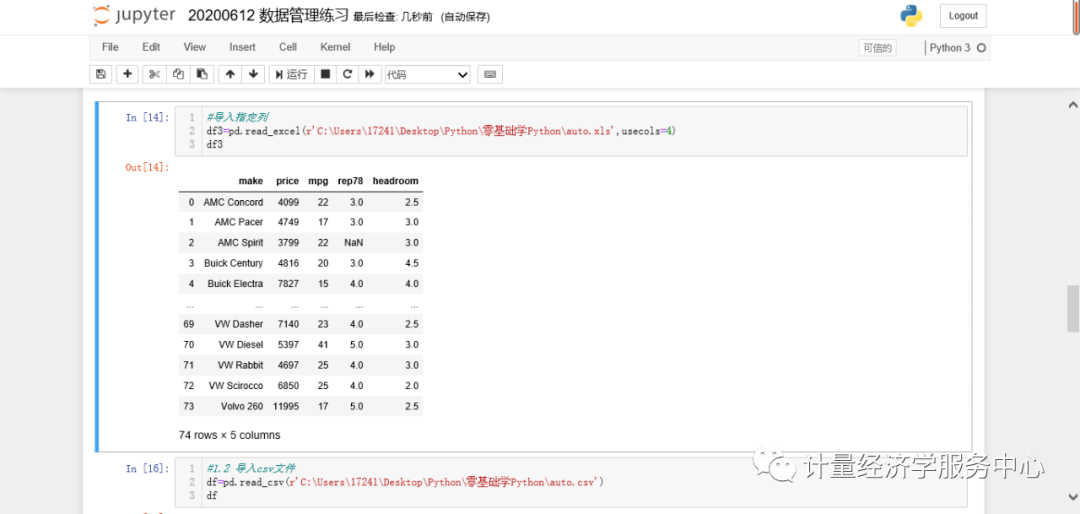Select the VW Diesel cell
The image size is (1080, 514).
241,345
